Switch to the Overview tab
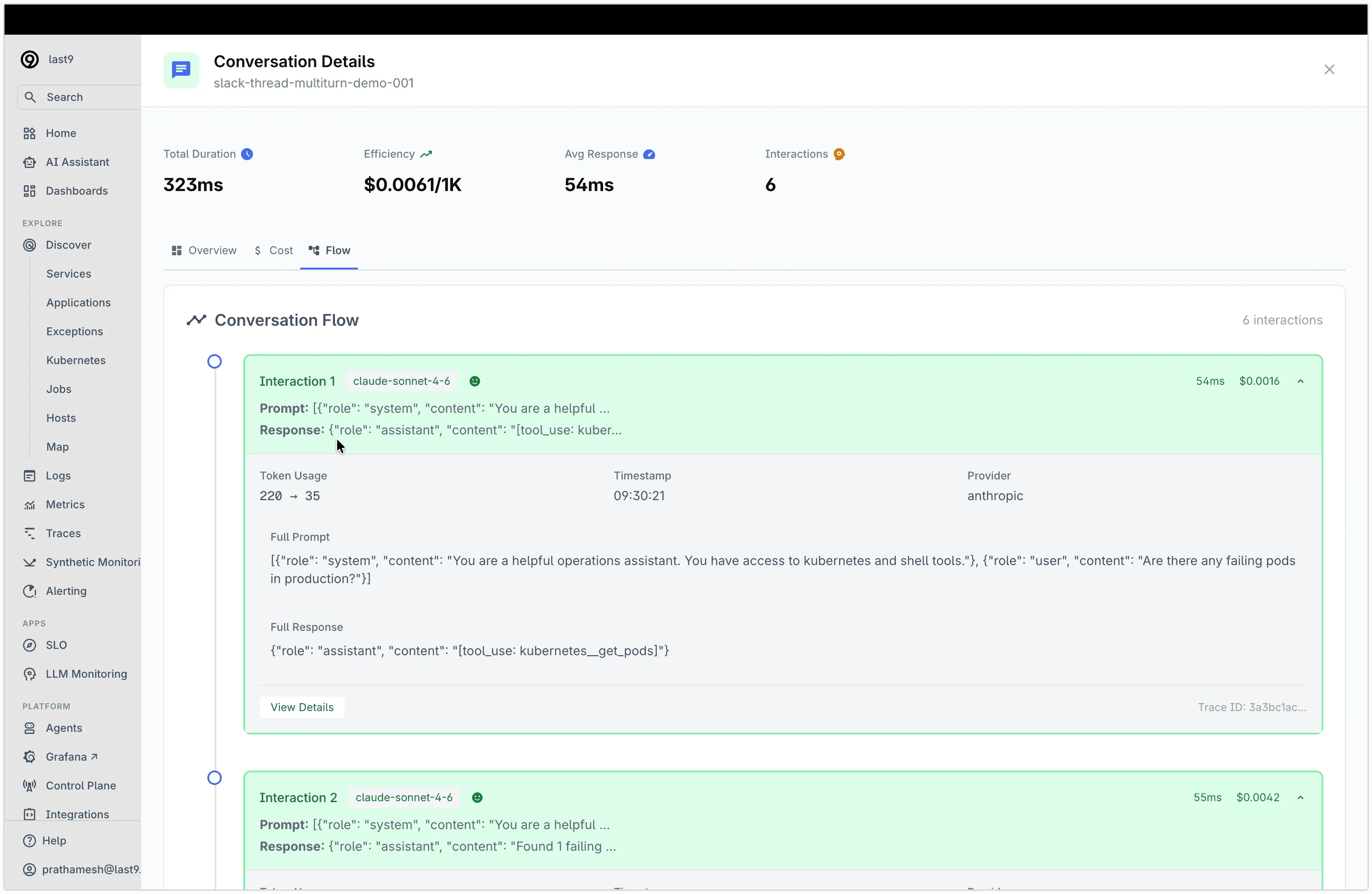 coord(204,250)
